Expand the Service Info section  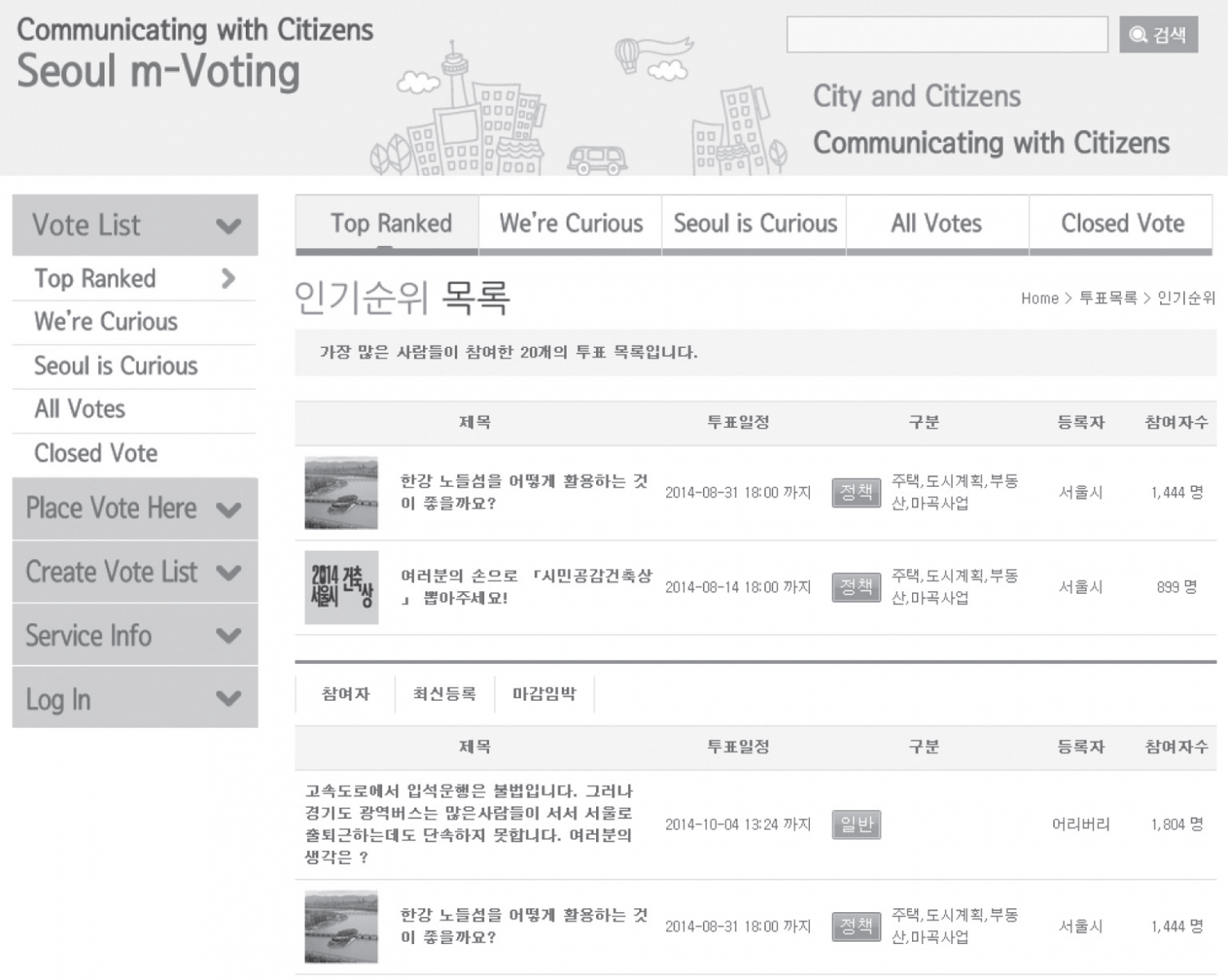pyautogui.click(x=229, y=635)
